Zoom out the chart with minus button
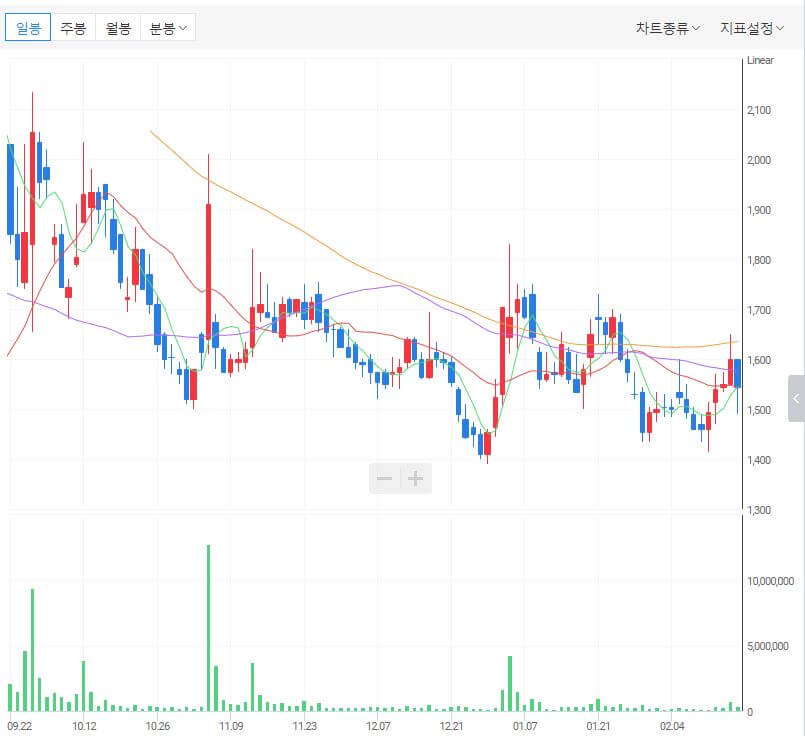The image size is (805, 736). coord(385,478)
